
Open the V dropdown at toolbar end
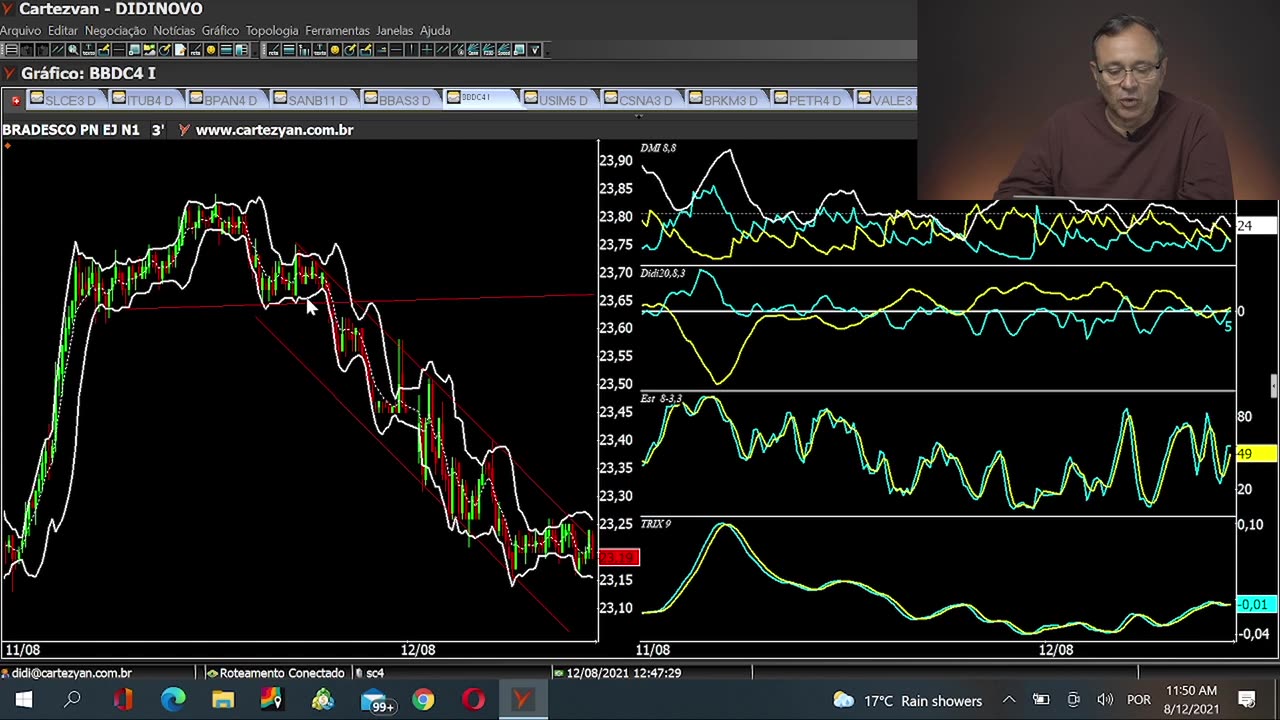[x=535, y=50]
